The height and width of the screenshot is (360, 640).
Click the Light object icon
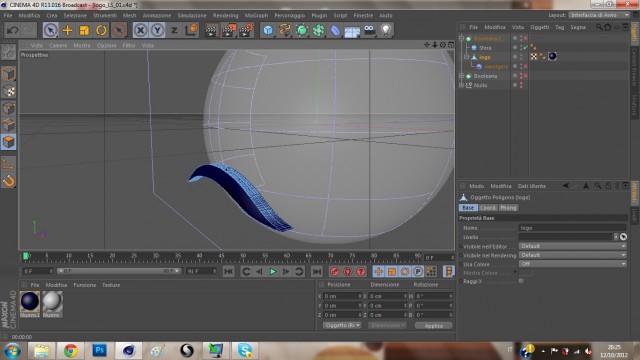pyautogui.click(x=386, y=30)
